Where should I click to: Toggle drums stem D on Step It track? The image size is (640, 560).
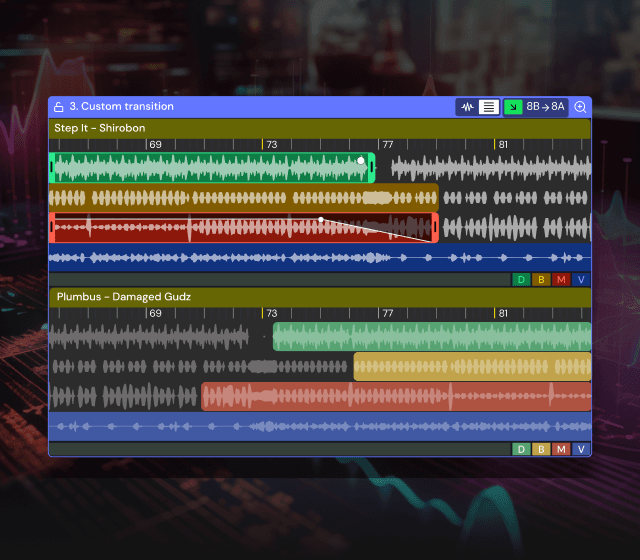point(520,280)
